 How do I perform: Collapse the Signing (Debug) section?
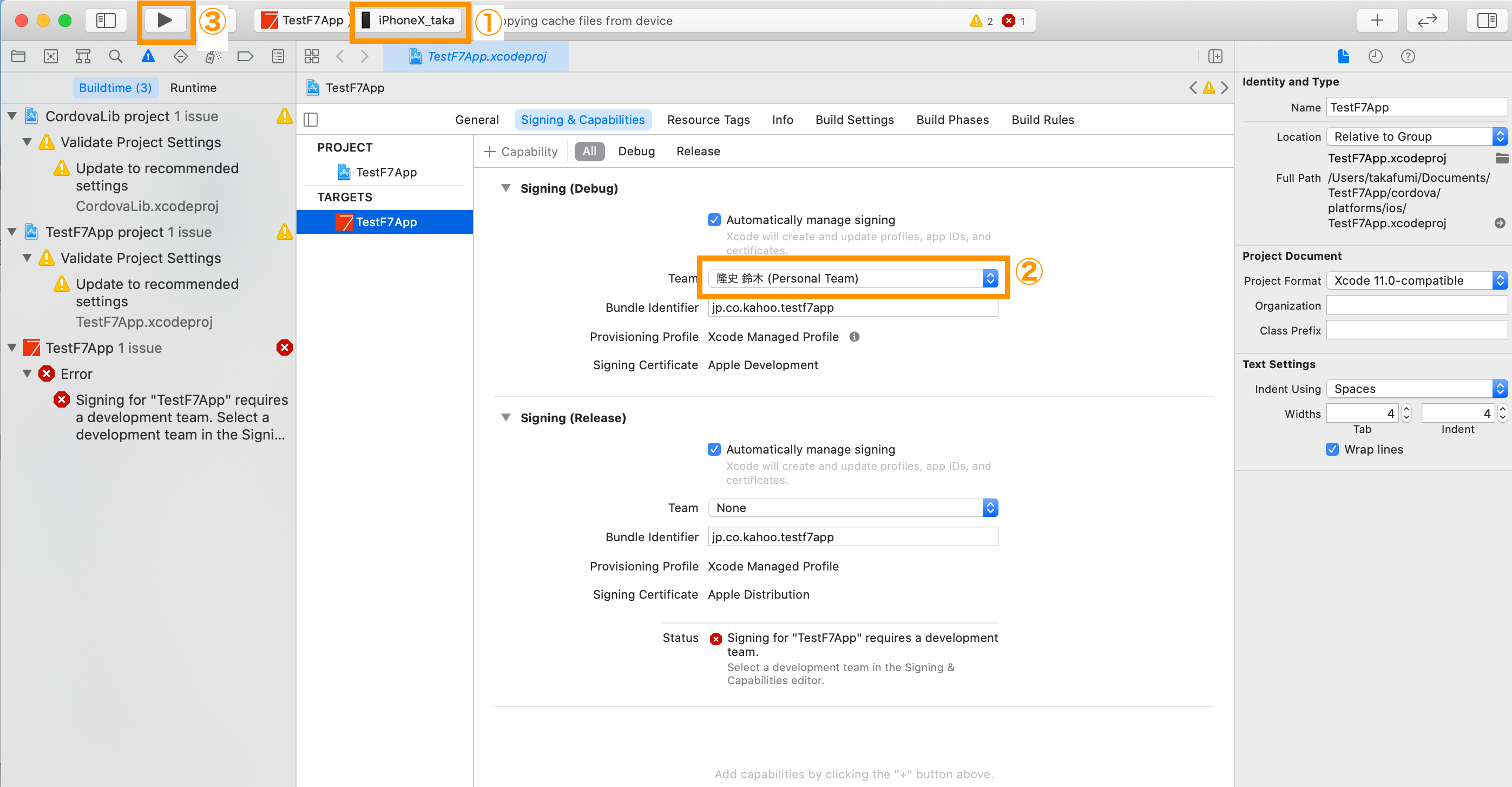tap(505, 188)
